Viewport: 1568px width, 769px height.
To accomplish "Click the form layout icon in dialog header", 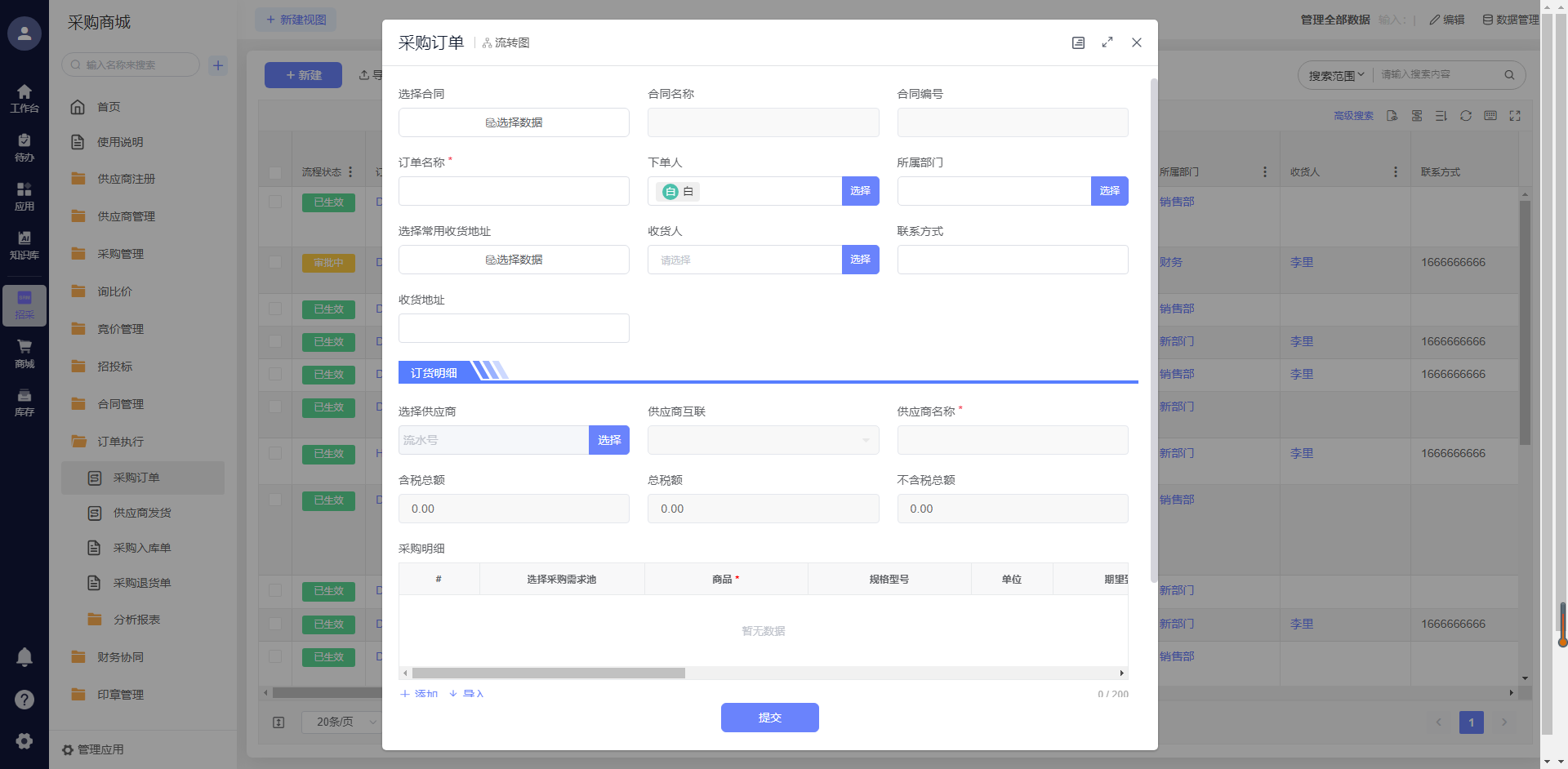I will click(x=1078, y=43).
